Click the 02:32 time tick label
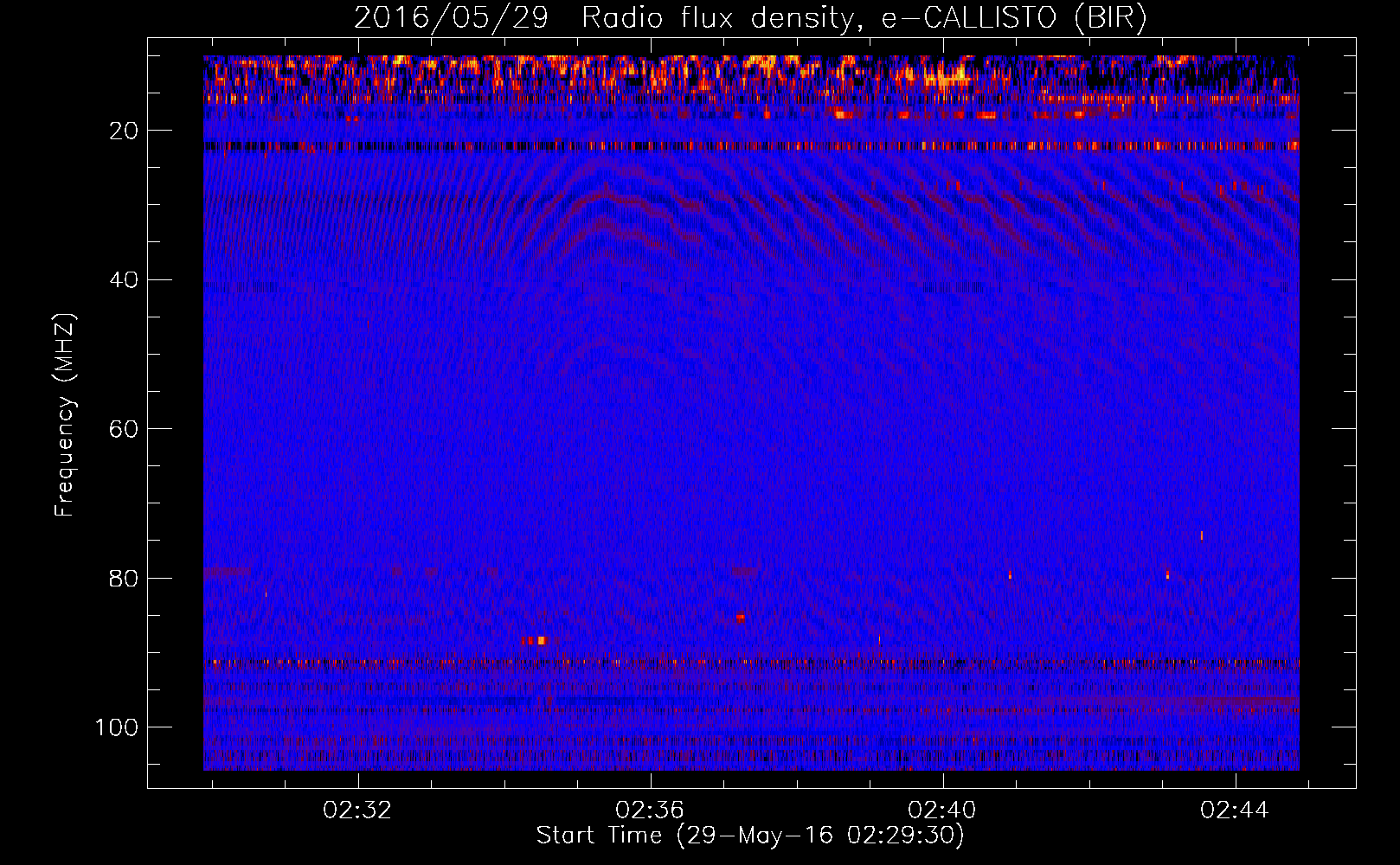This screenshot has height=865, width=1400. click(x=357, y=811)
